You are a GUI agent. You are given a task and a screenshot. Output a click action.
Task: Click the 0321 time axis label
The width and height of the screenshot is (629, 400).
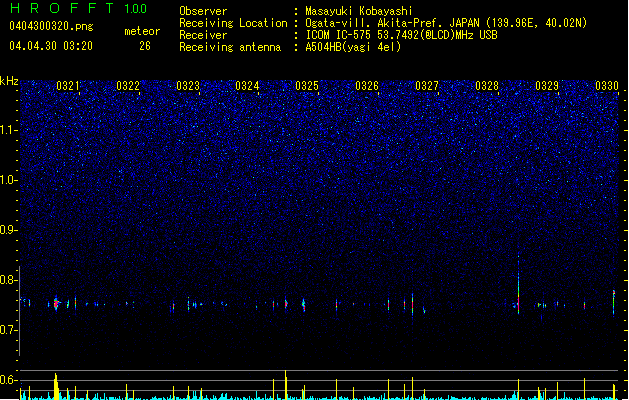[68, 86]
